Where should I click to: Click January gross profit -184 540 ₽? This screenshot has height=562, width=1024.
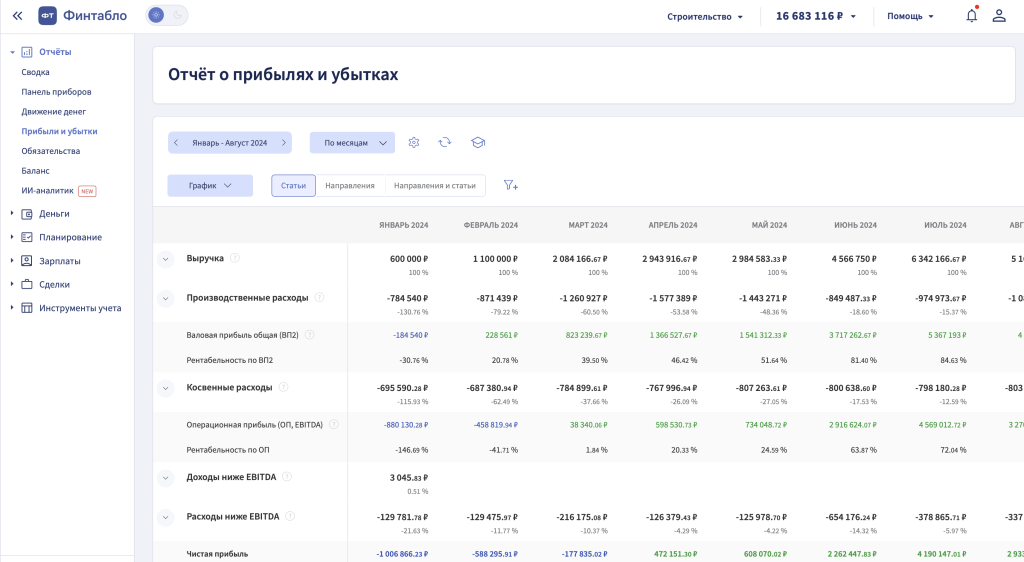(x=410, y=335)
